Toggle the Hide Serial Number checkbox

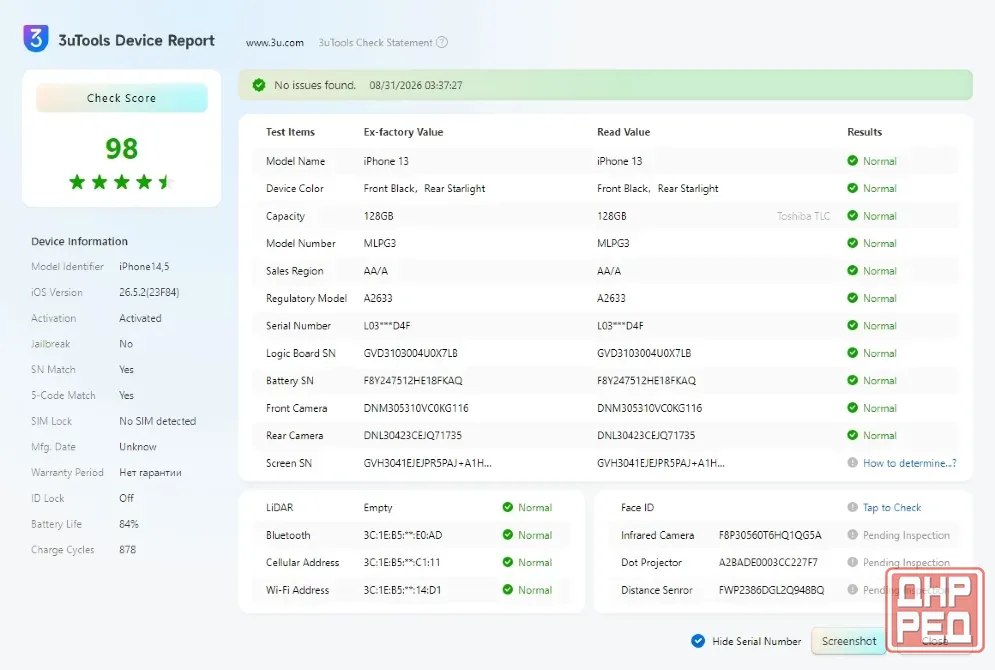[x=697, y=641]
